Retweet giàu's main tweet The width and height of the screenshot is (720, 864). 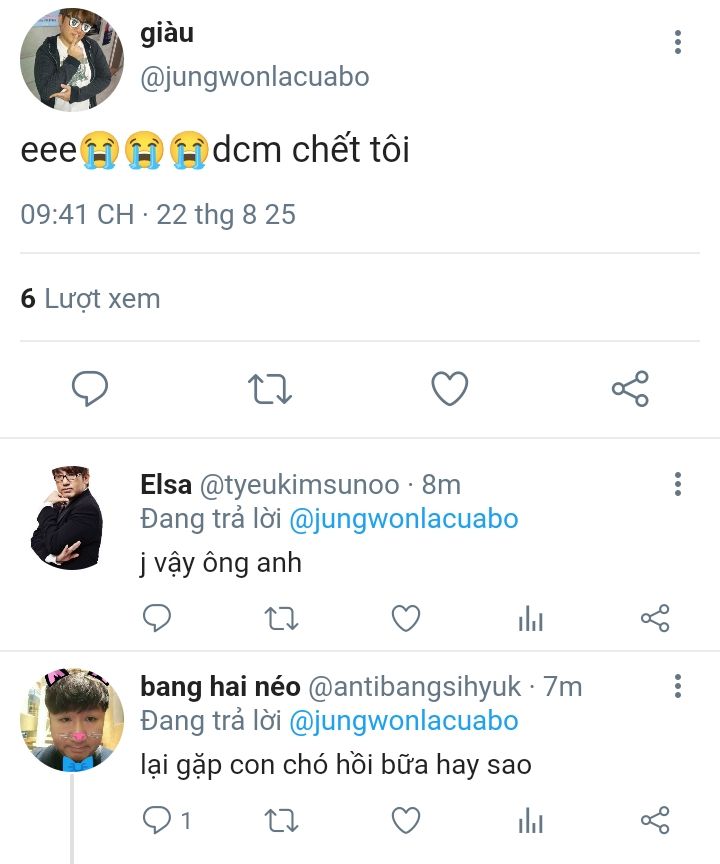pyautogui.click(x=270, y=388)
